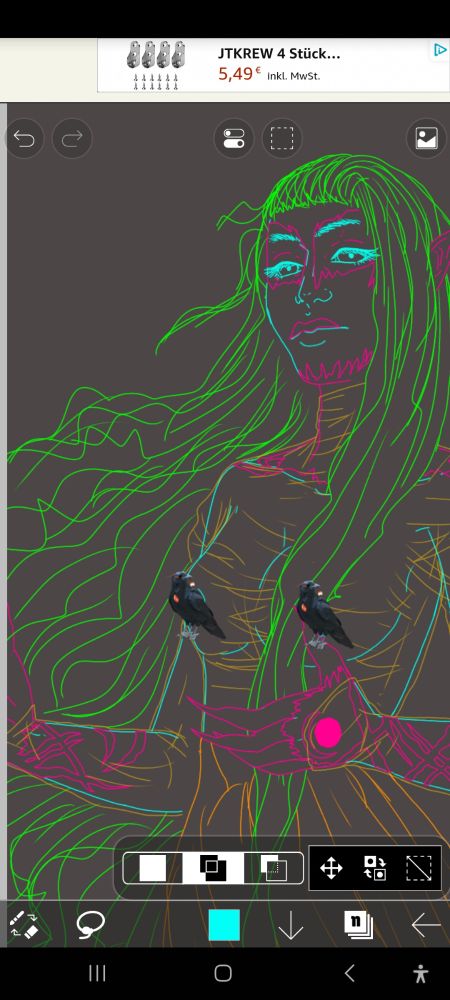450x1000 pixels.
Task: Open the dashed-square selection area menu
Action: (282, 138)
